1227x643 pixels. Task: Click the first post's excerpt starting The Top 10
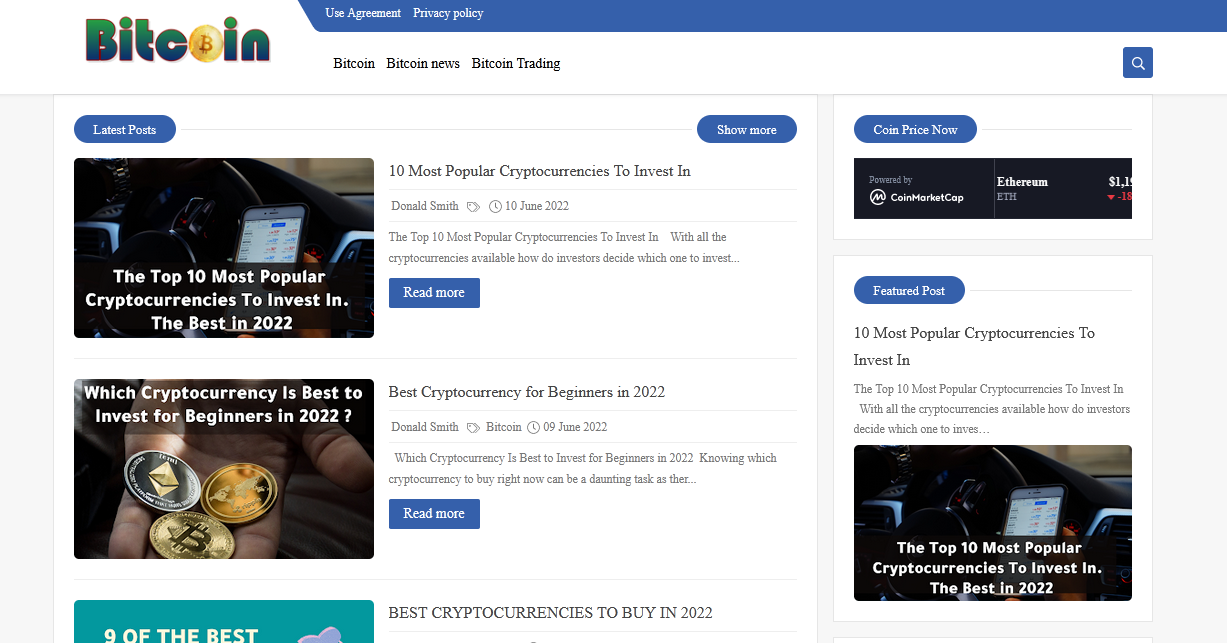pos(564,247)
